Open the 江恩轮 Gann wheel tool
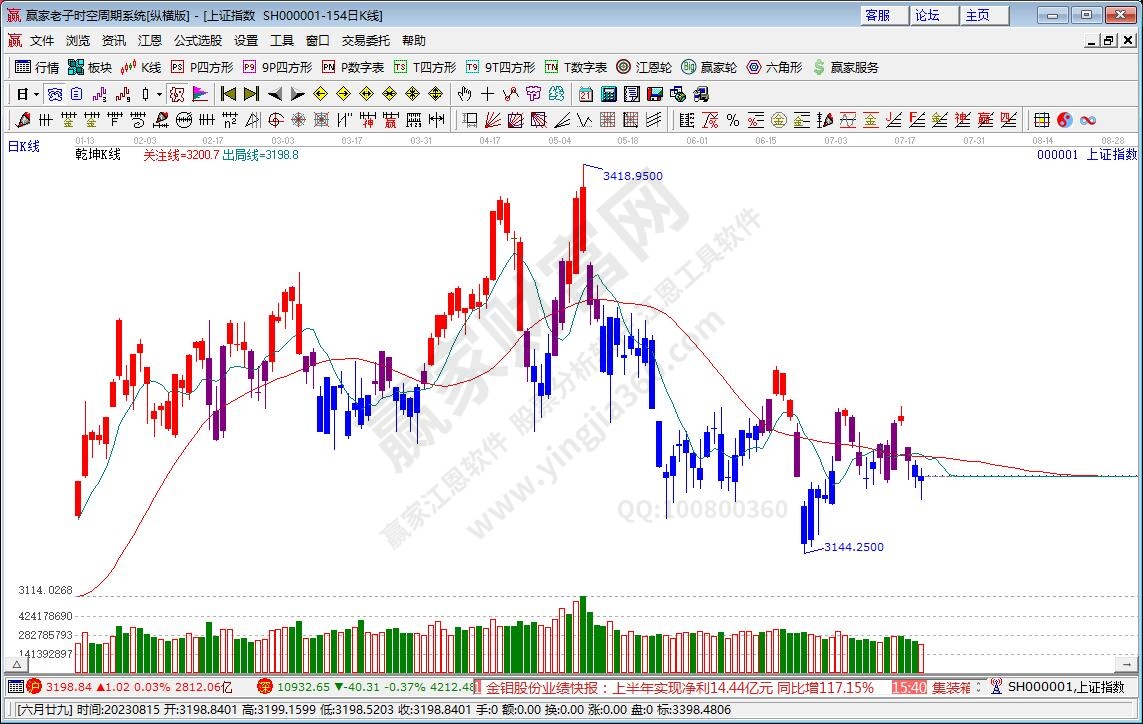This screenshot has height=724, width=1143. click(644, 67)
